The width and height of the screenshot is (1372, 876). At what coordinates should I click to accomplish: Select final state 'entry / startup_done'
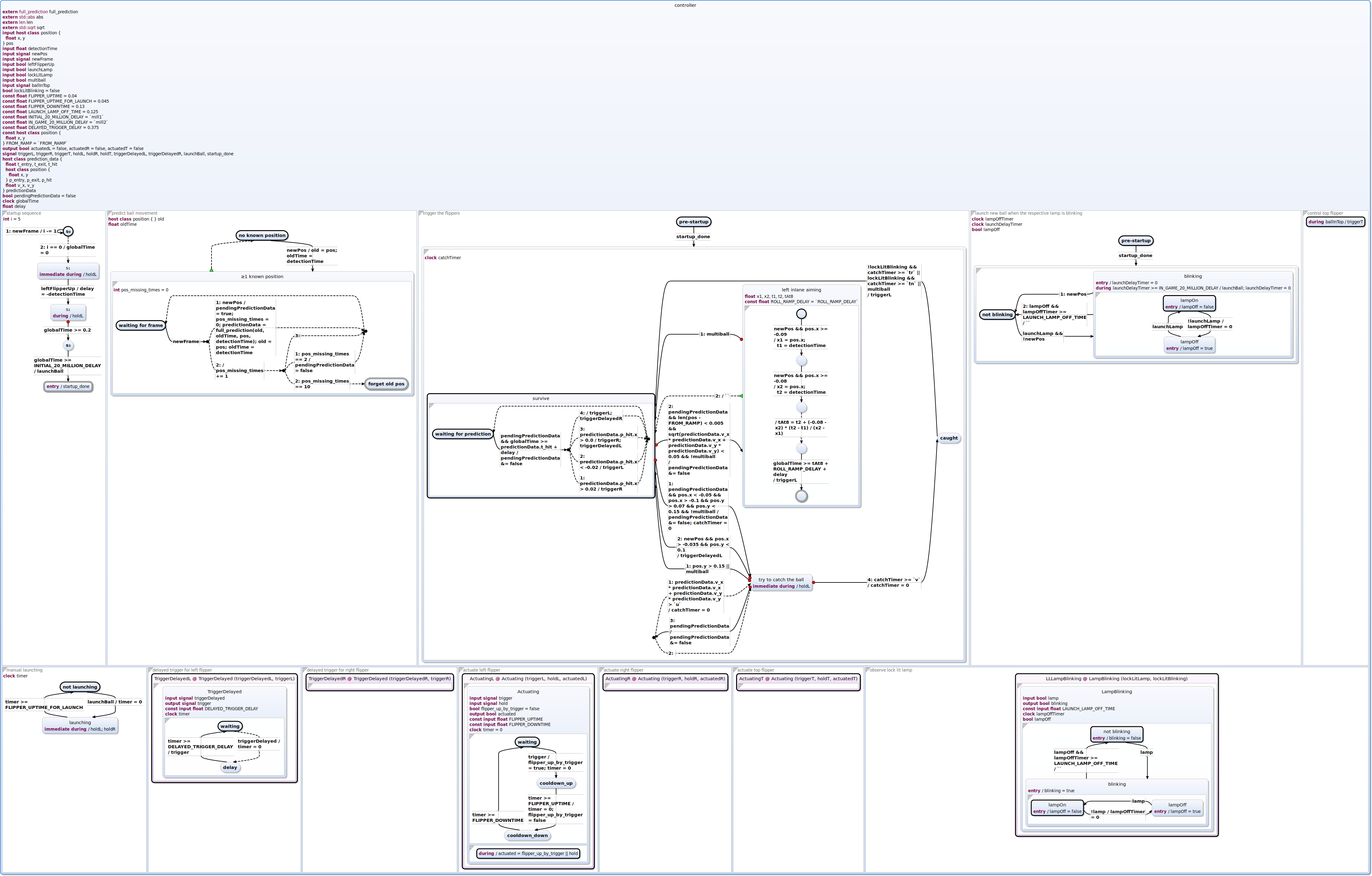[68, 386]
